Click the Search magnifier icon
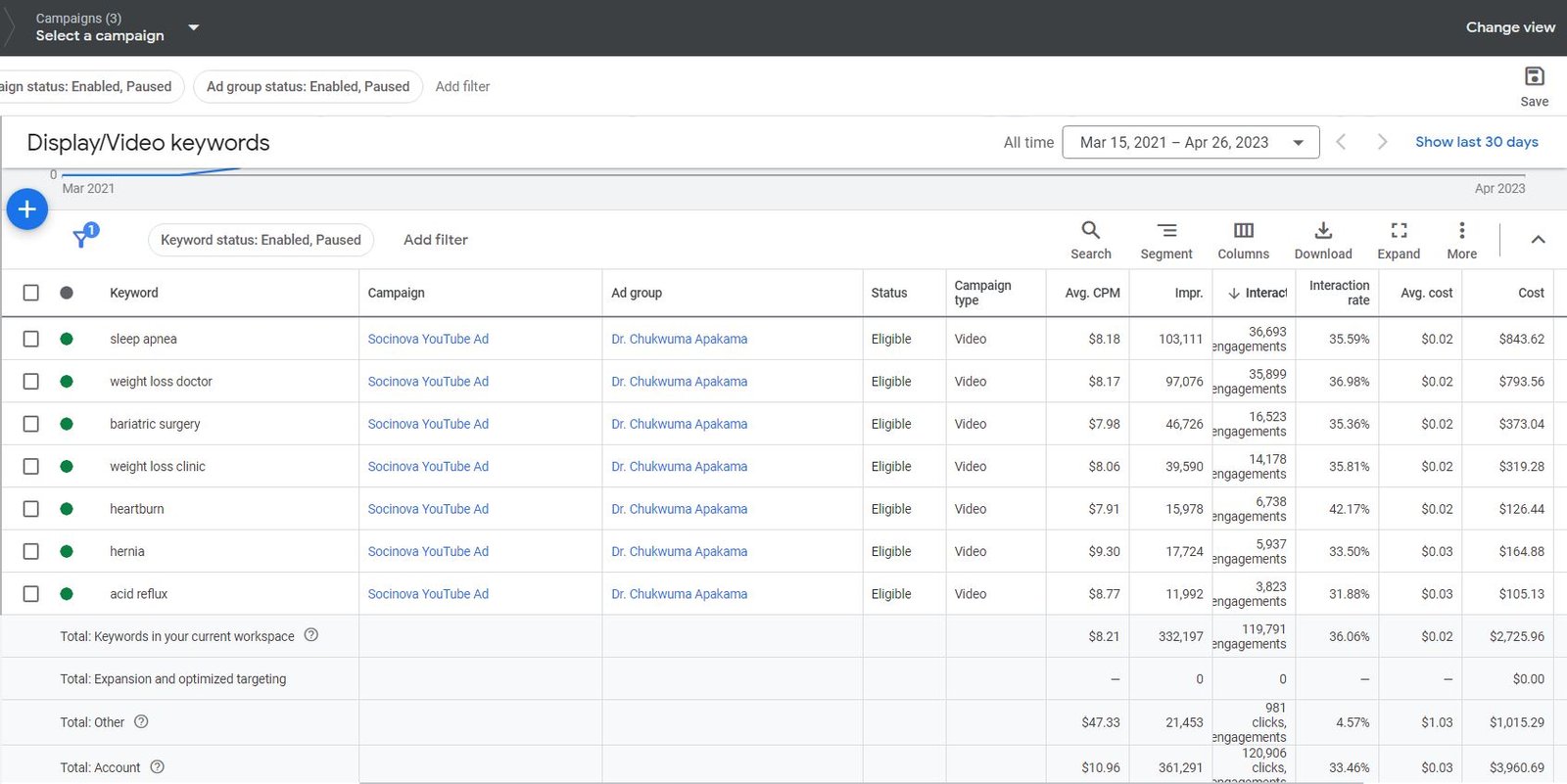The image size is (1567, 784). (x=1090, y=239)
